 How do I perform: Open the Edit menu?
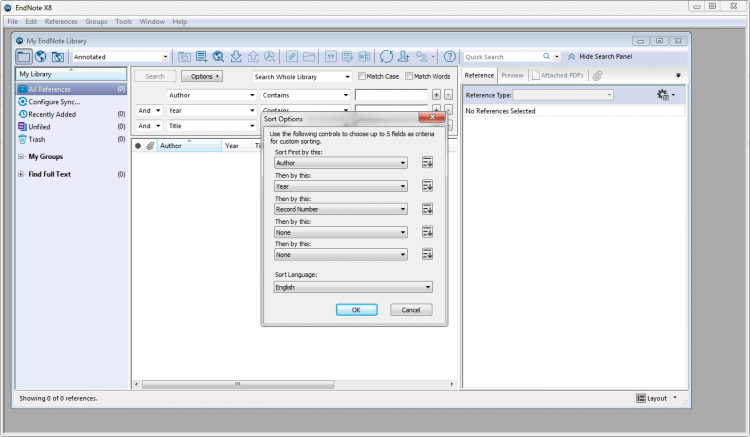[31, 22]
